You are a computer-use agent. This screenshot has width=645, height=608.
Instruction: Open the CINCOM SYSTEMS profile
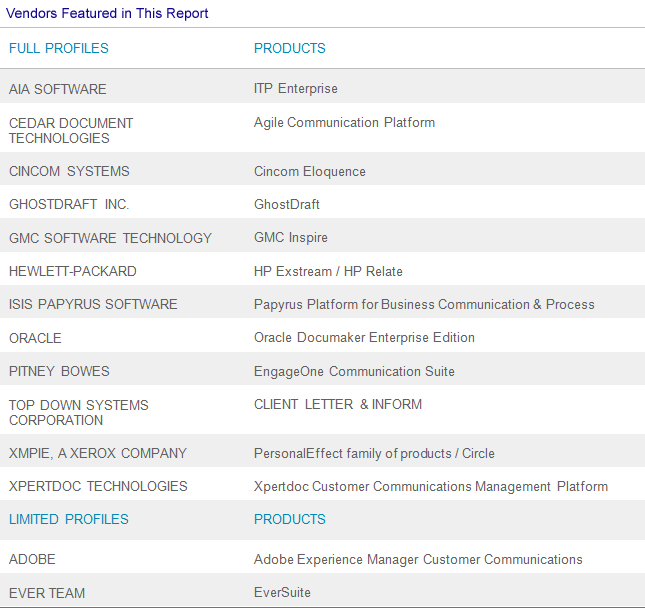coord(69,171)
